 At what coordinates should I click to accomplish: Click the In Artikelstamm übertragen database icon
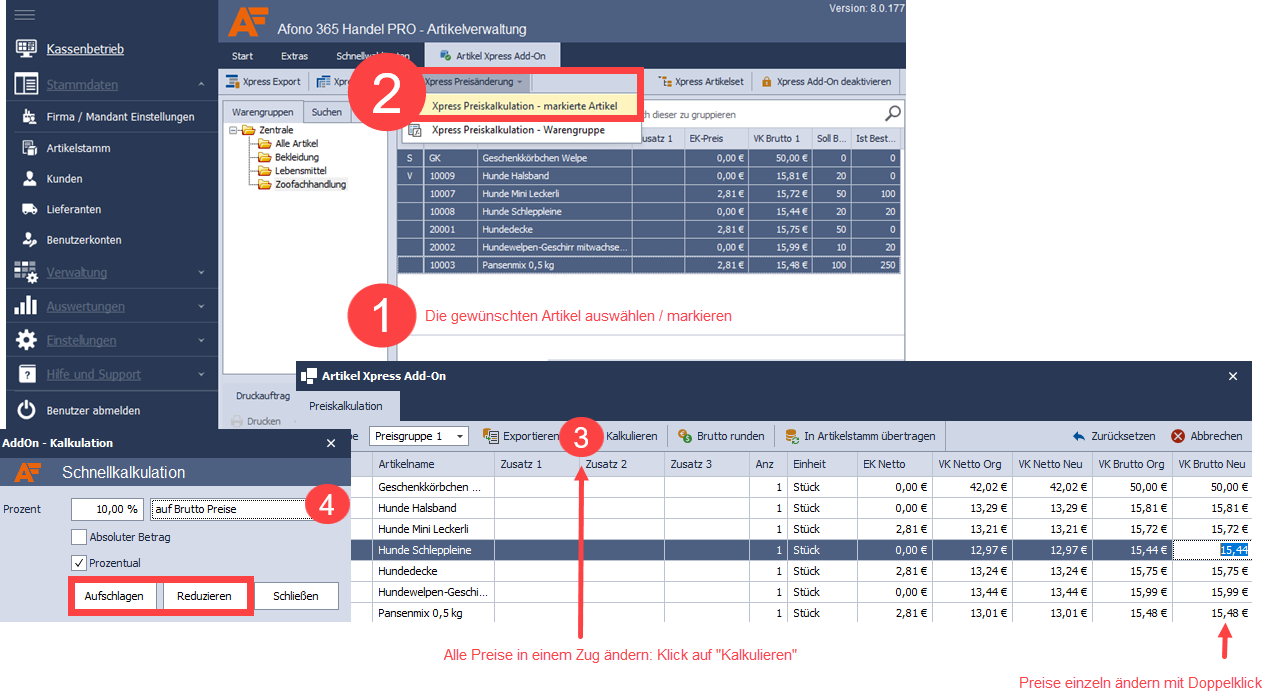[x=792, y=436]
